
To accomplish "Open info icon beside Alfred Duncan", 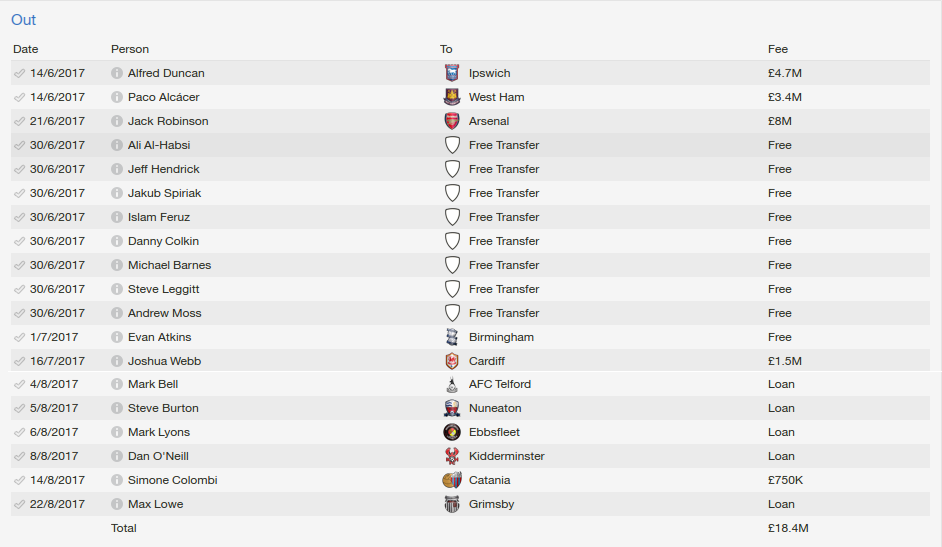I will (x=117, y=73).
